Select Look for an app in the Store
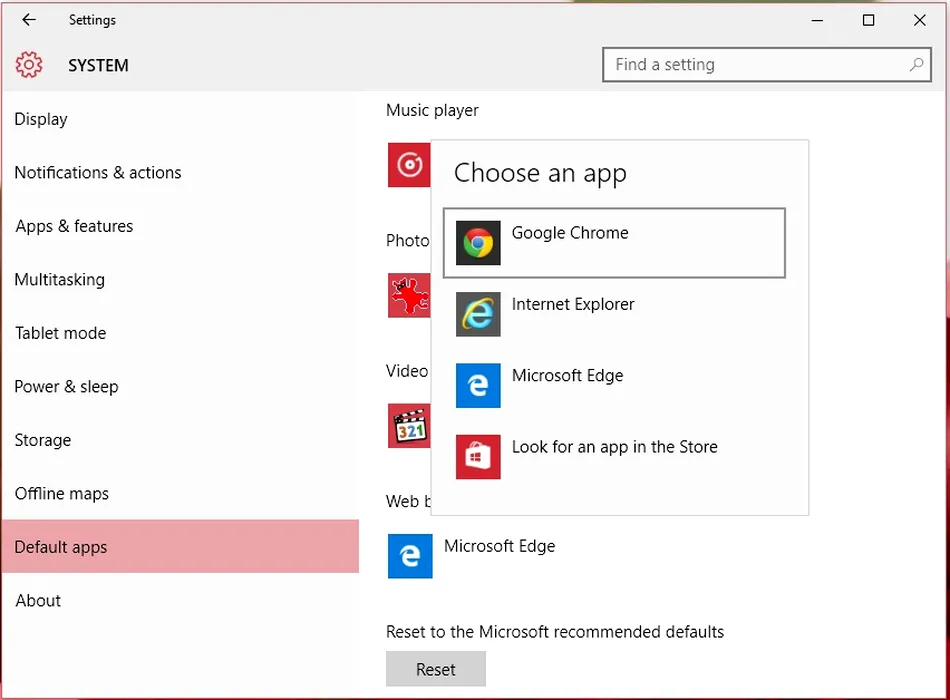950x700 pixels. pos(614,448)
